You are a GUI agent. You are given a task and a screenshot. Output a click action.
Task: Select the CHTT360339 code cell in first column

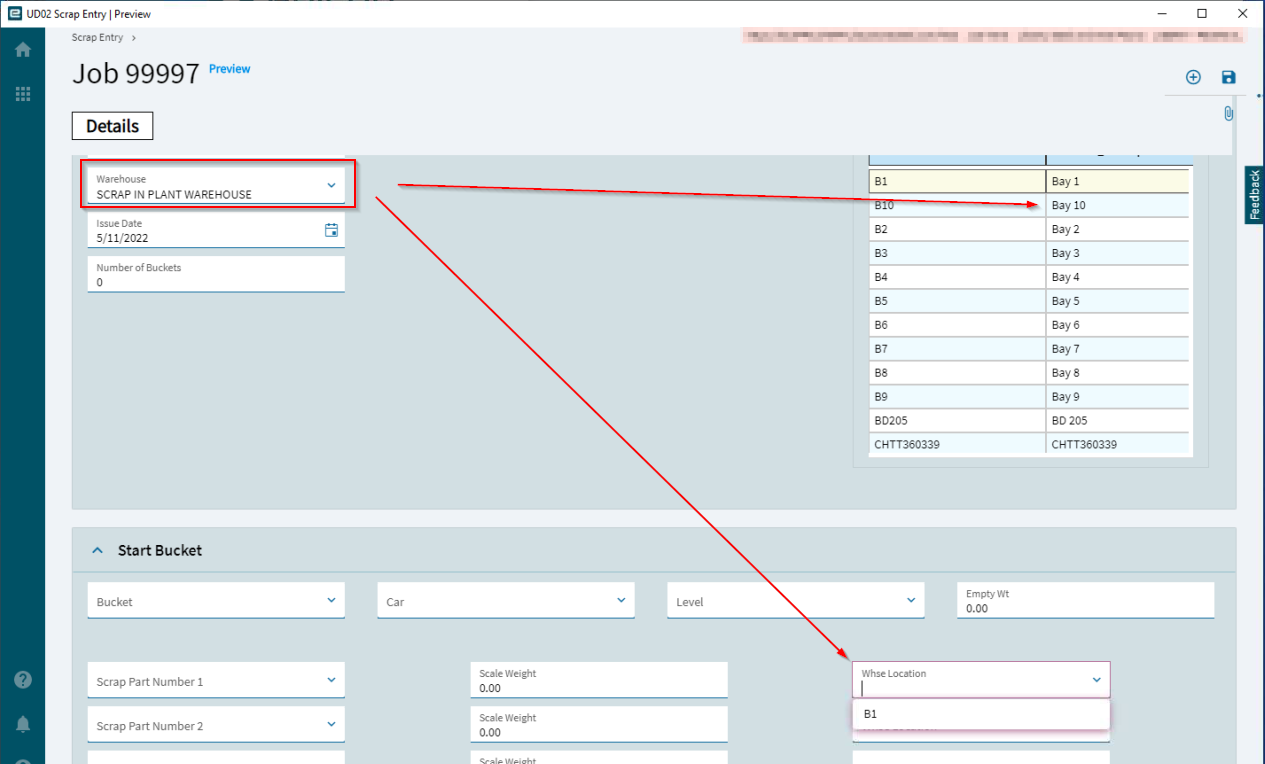[957, 445]
